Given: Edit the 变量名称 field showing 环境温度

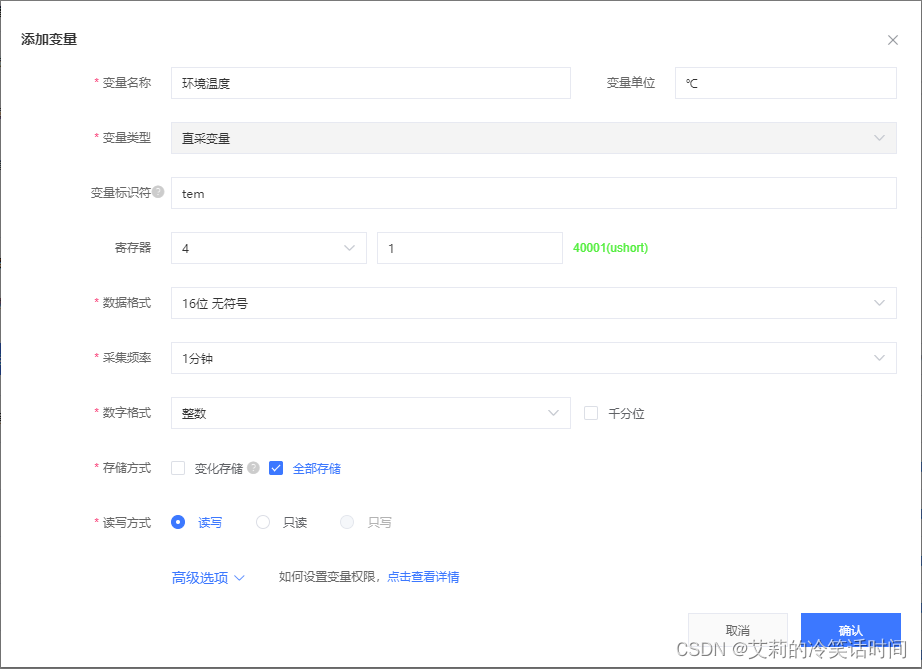Looking at the screenshot, I should (370, 83).
